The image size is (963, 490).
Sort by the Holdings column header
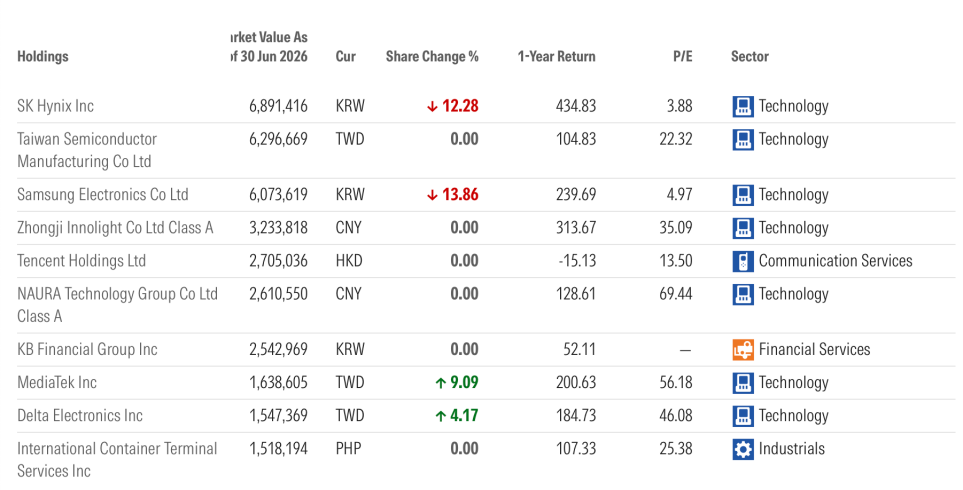click(43, 56)
